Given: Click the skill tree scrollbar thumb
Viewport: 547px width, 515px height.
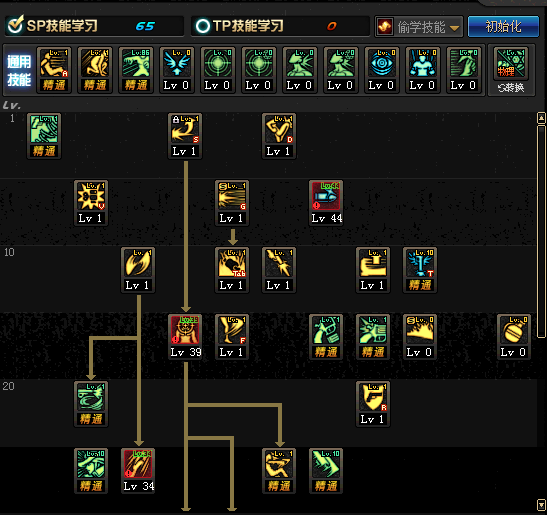Looking at the screenshot, I should [541, 232].
